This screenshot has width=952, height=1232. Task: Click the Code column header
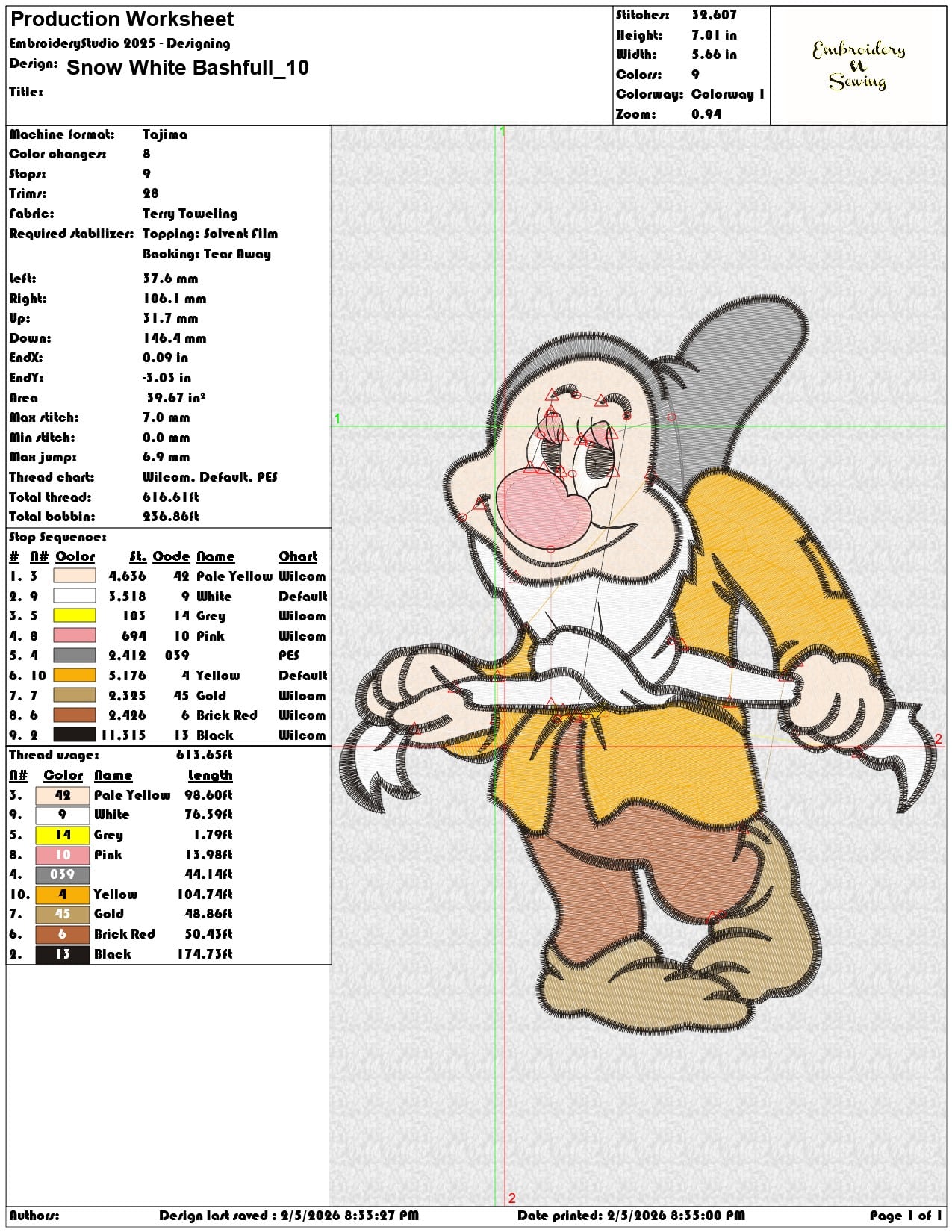172,556
